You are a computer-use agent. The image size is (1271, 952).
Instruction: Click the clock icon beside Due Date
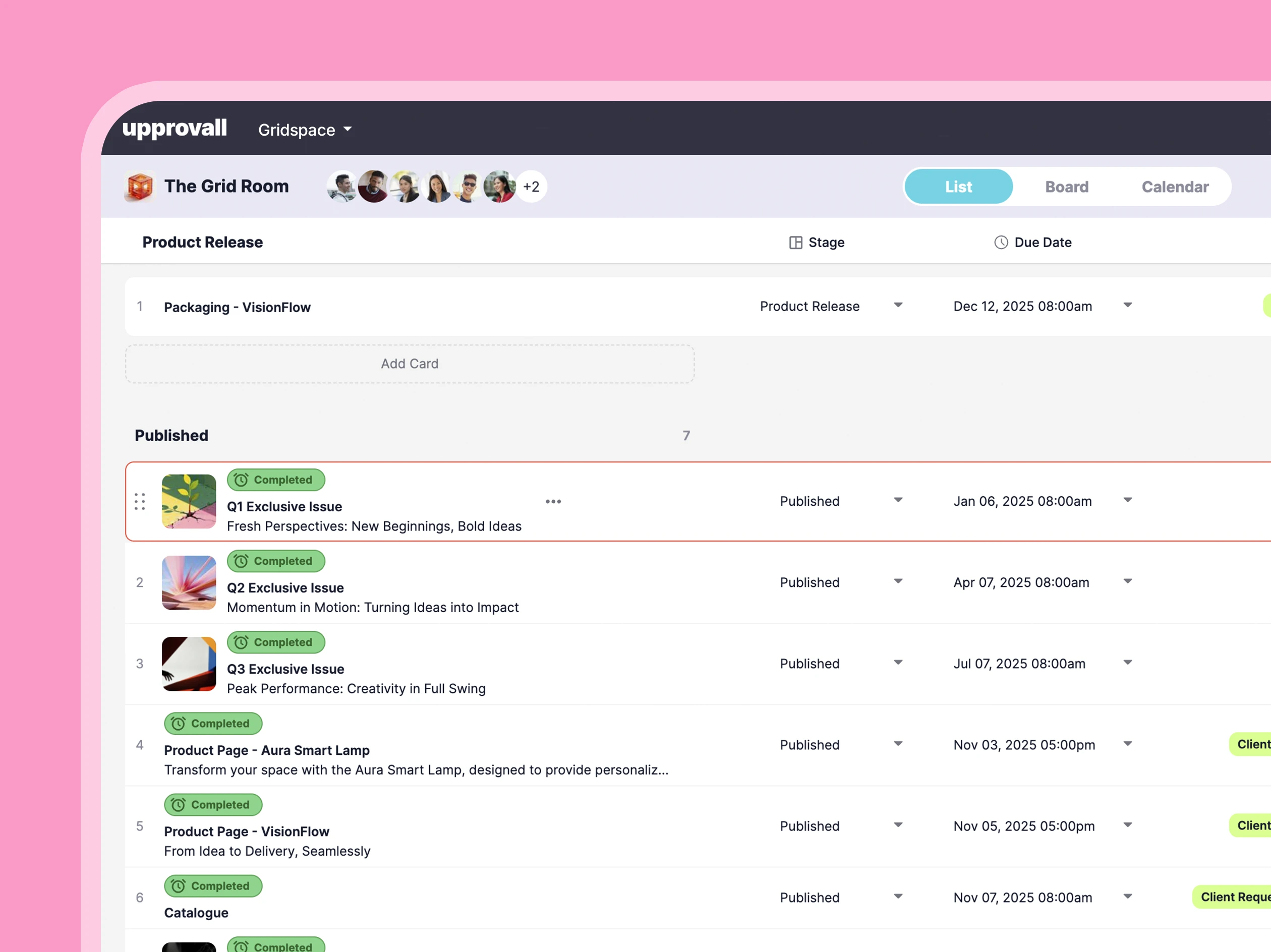click(1000, 243)
